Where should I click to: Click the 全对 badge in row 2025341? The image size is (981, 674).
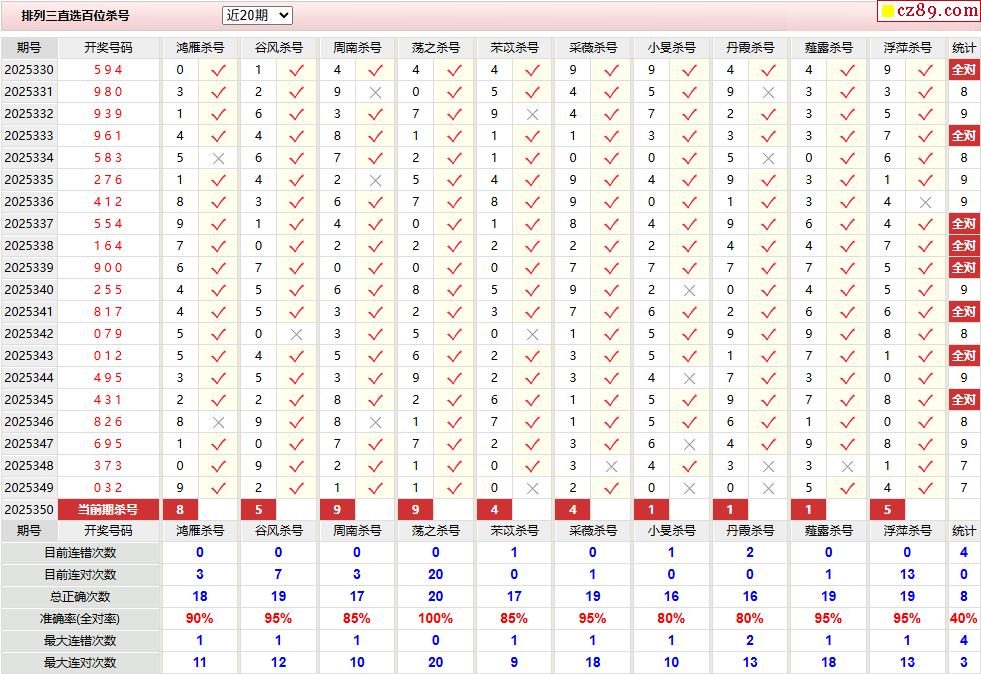(x=963, y=312)
